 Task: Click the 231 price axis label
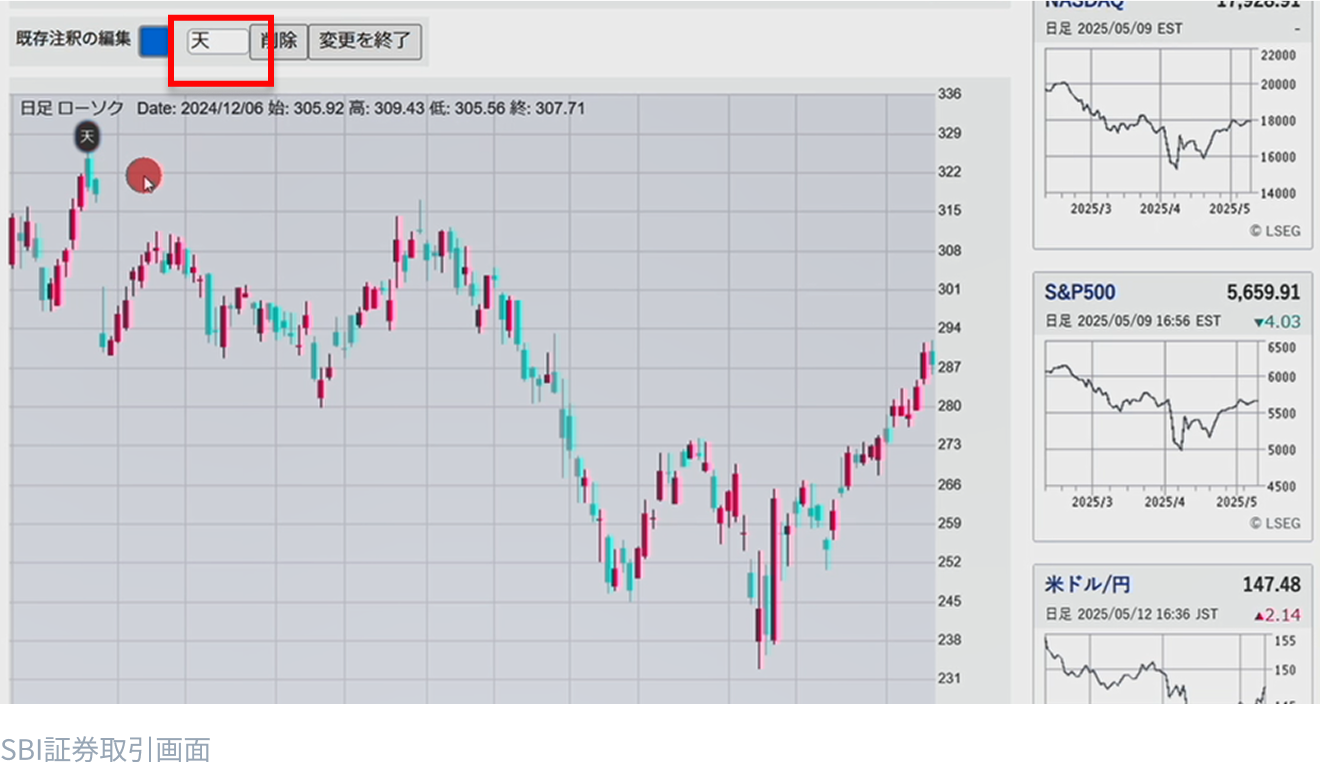(950, 678)
